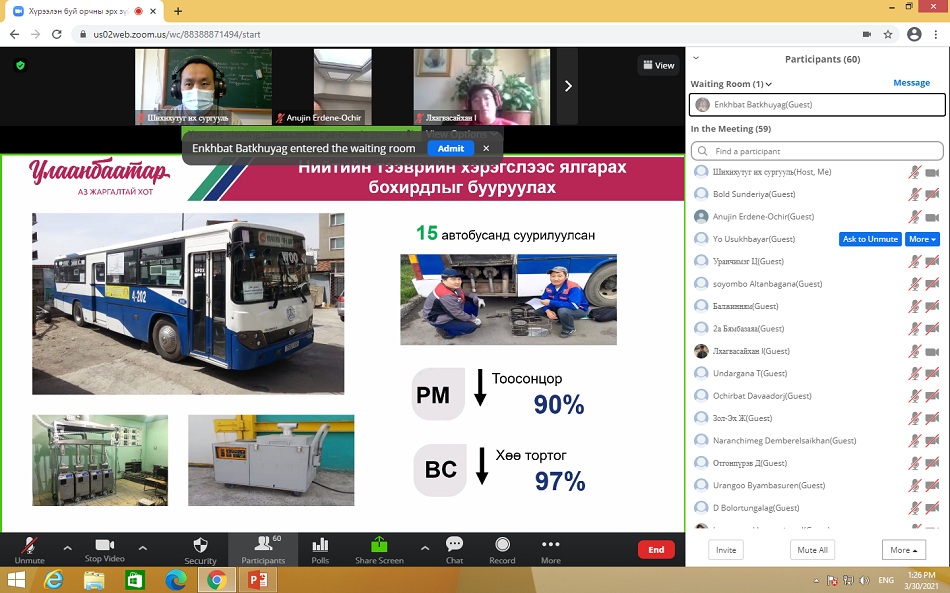Click the red End meeting button
This screenshot has width=950, height=593.
pos(656,549)
